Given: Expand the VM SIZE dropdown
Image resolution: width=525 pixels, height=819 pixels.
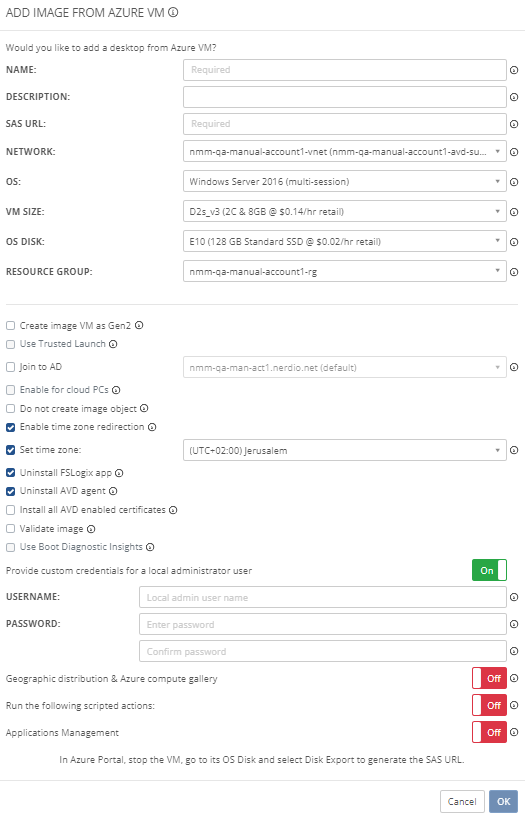Looking at the screenshot, I should coord(345,212).
